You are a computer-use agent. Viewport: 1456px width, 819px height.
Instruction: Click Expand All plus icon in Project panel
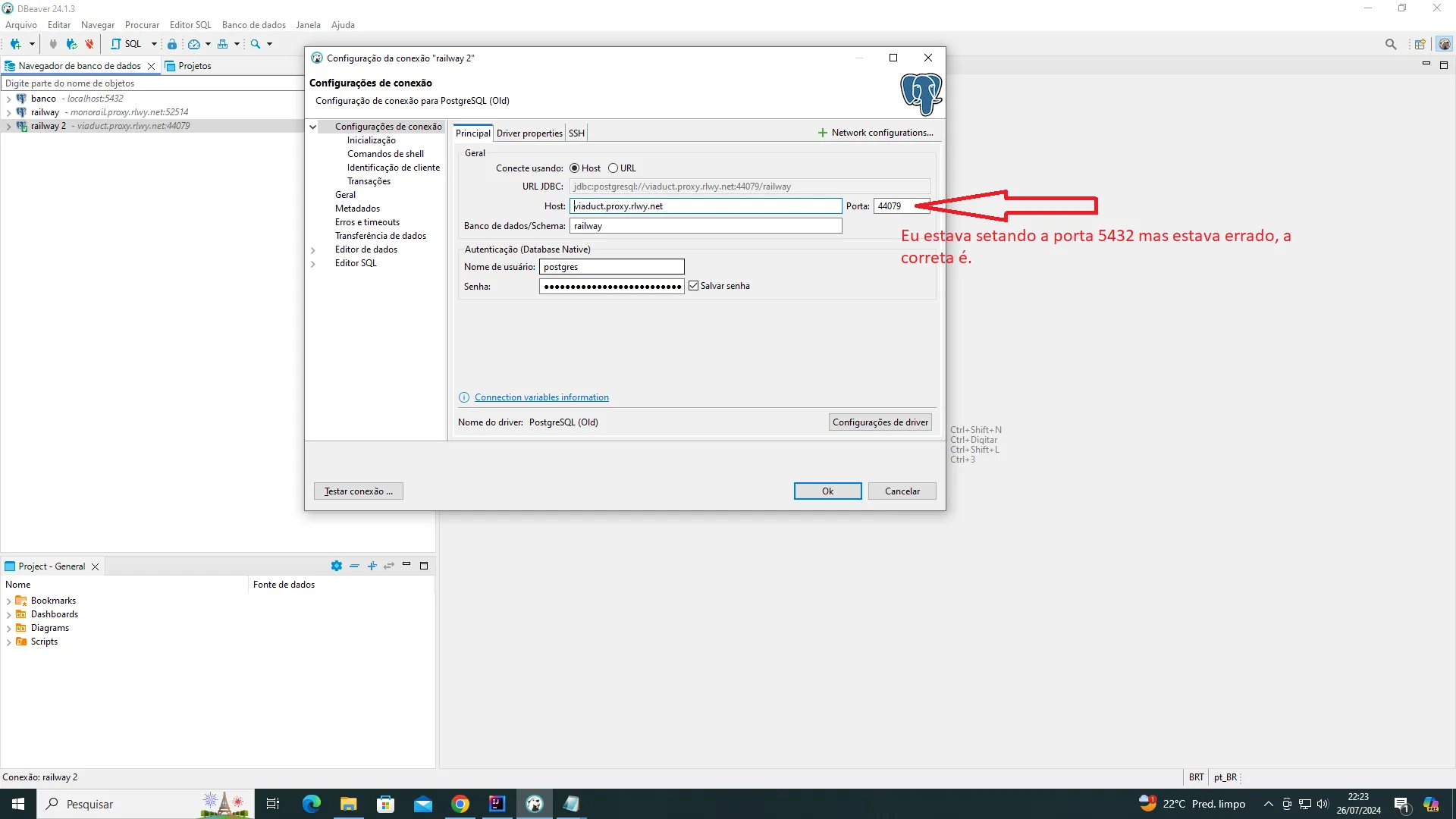(372, 566)
